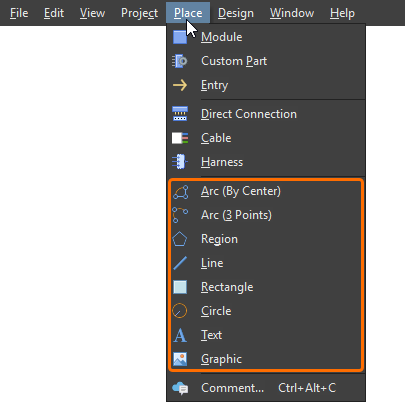Open the View menu
The width and height of the screenshot is (405, 402).
[92, 13]
